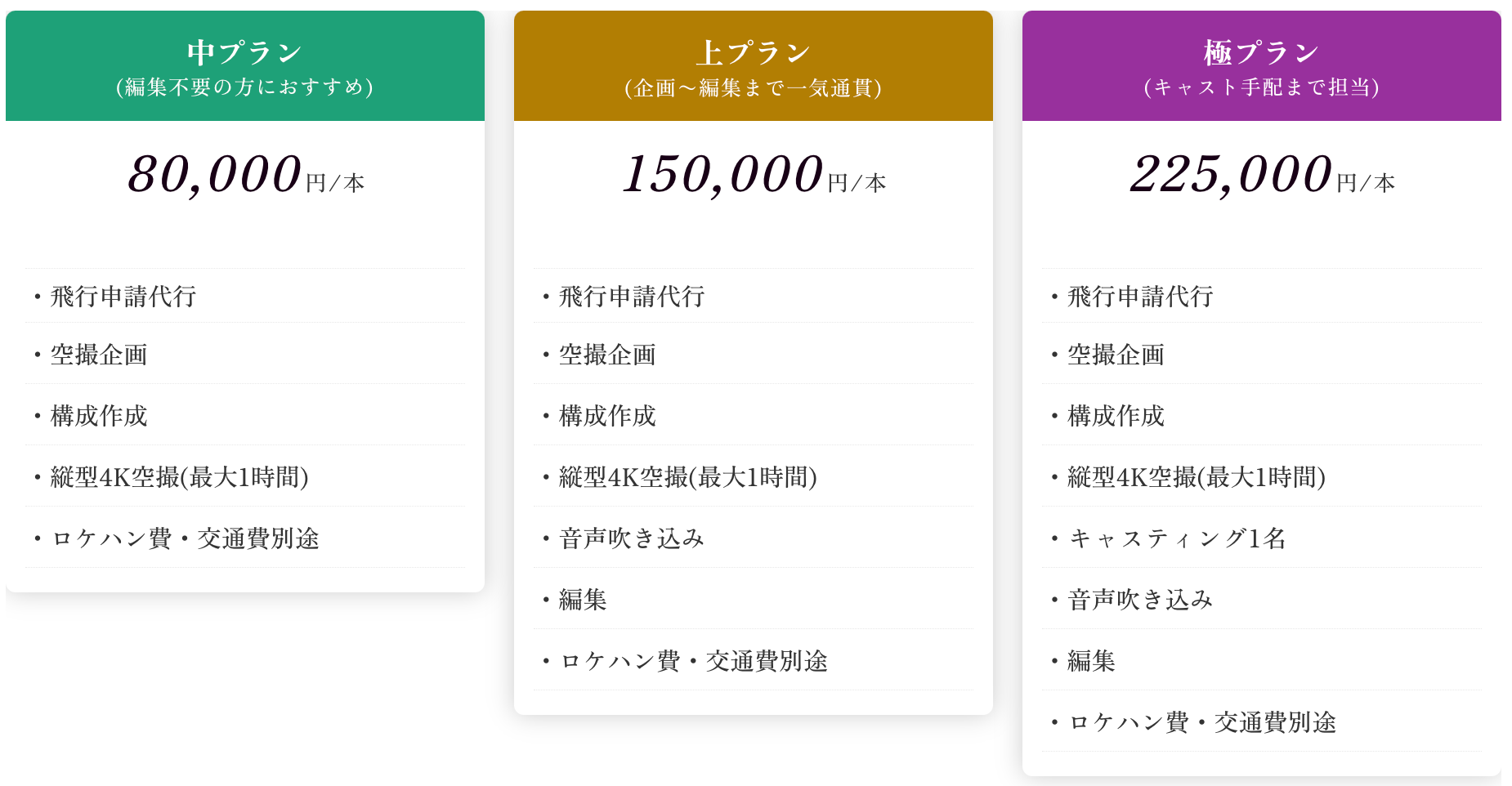Click ロケハン費・交通費別途 in the 極プラン list

pyautogui.click(x=1201, y=722)
